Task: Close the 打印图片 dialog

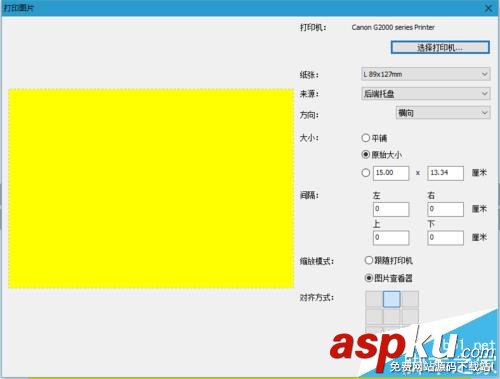Action: pyautogui.click(x=488, y=8)
